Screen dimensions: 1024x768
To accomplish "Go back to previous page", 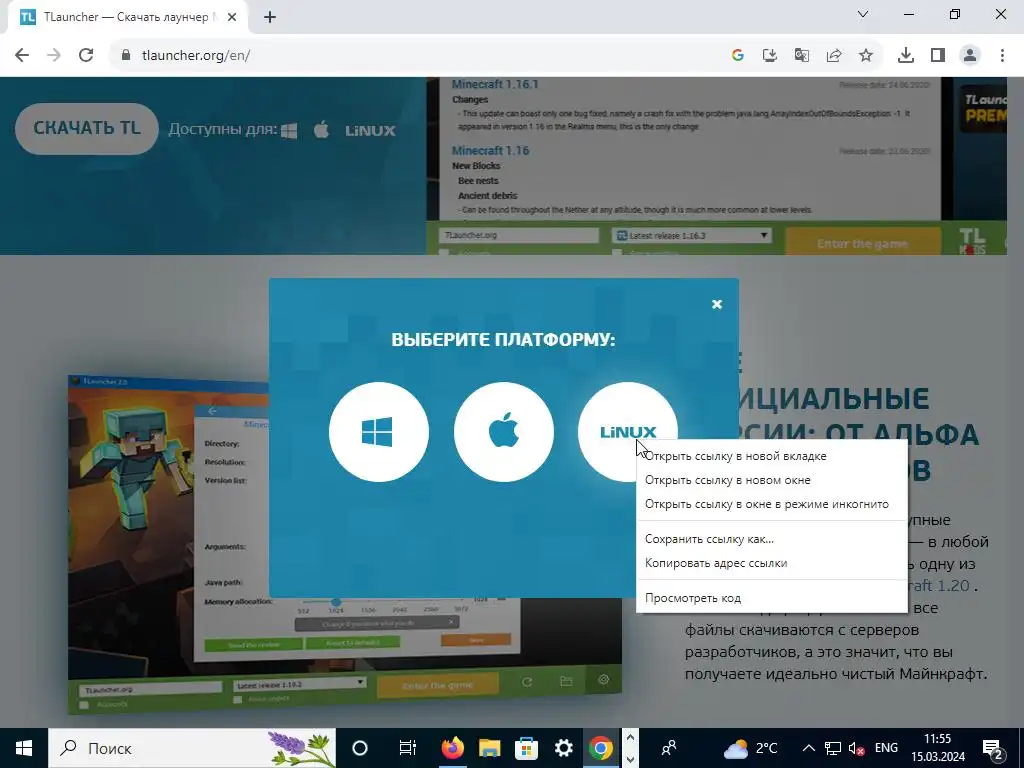I will [22, 55].
